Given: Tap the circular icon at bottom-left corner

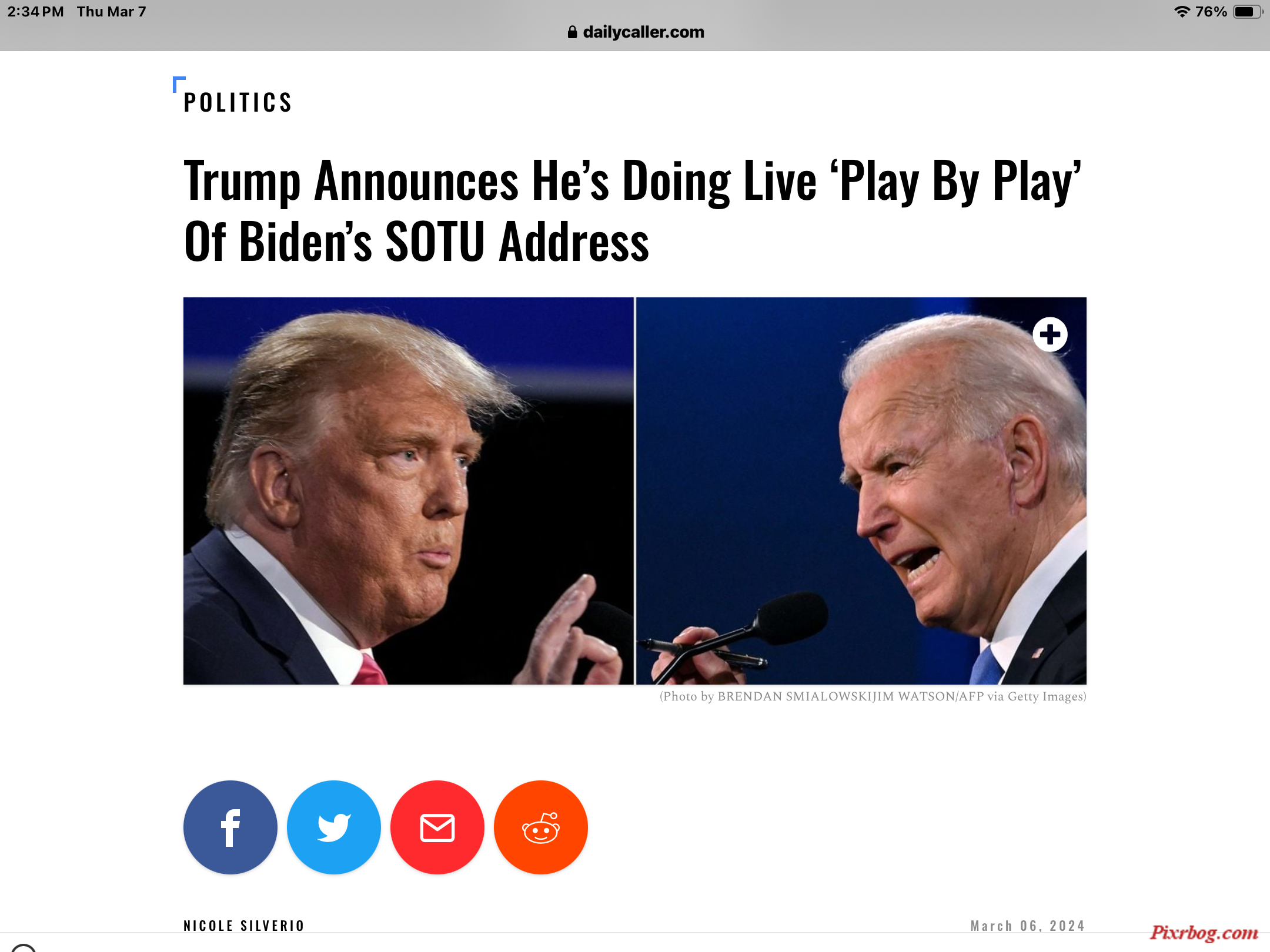Looking at the screenshot, I should (24, 947).
